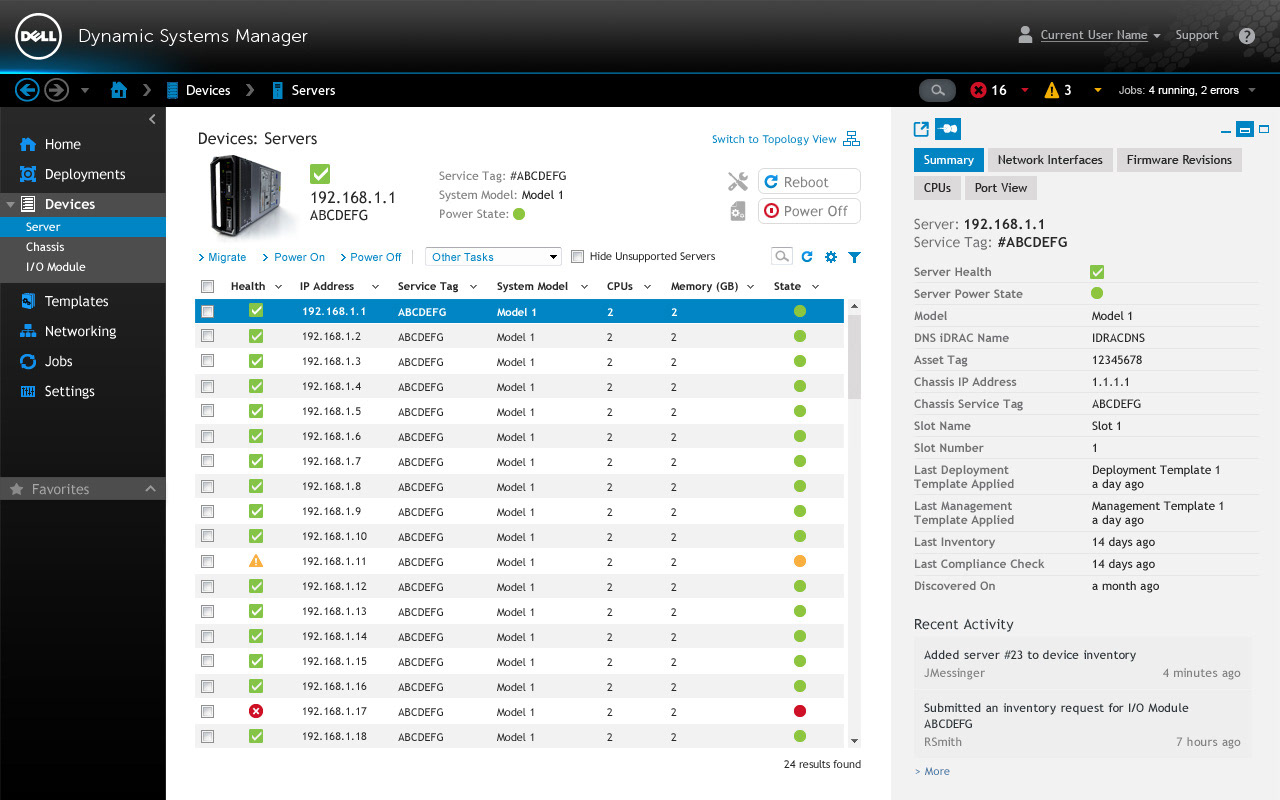Open the Port View tab

coord(1000,188)
